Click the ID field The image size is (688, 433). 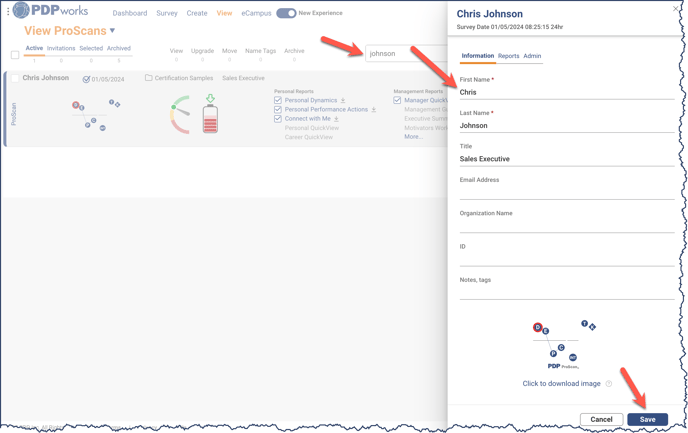(x=567, y=259)
